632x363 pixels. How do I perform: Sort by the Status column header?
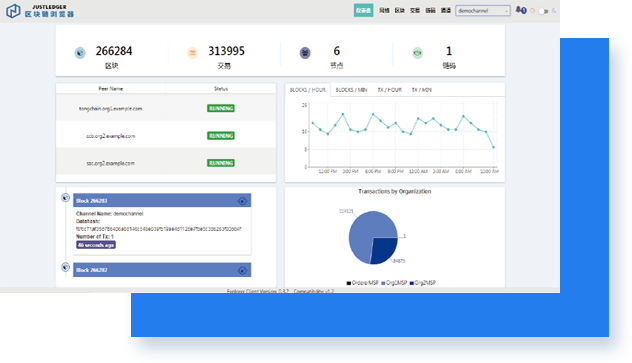221,89
